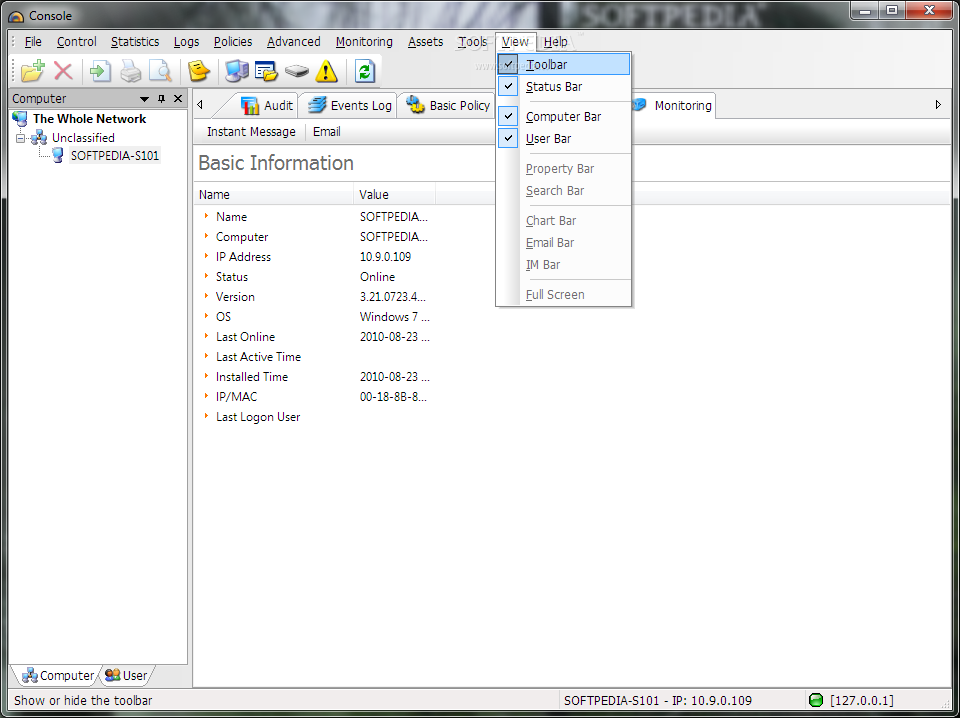The width and height of the screenshot is (960, 718).
Task: Open the Advanced menu
Action: pos(293,42)
